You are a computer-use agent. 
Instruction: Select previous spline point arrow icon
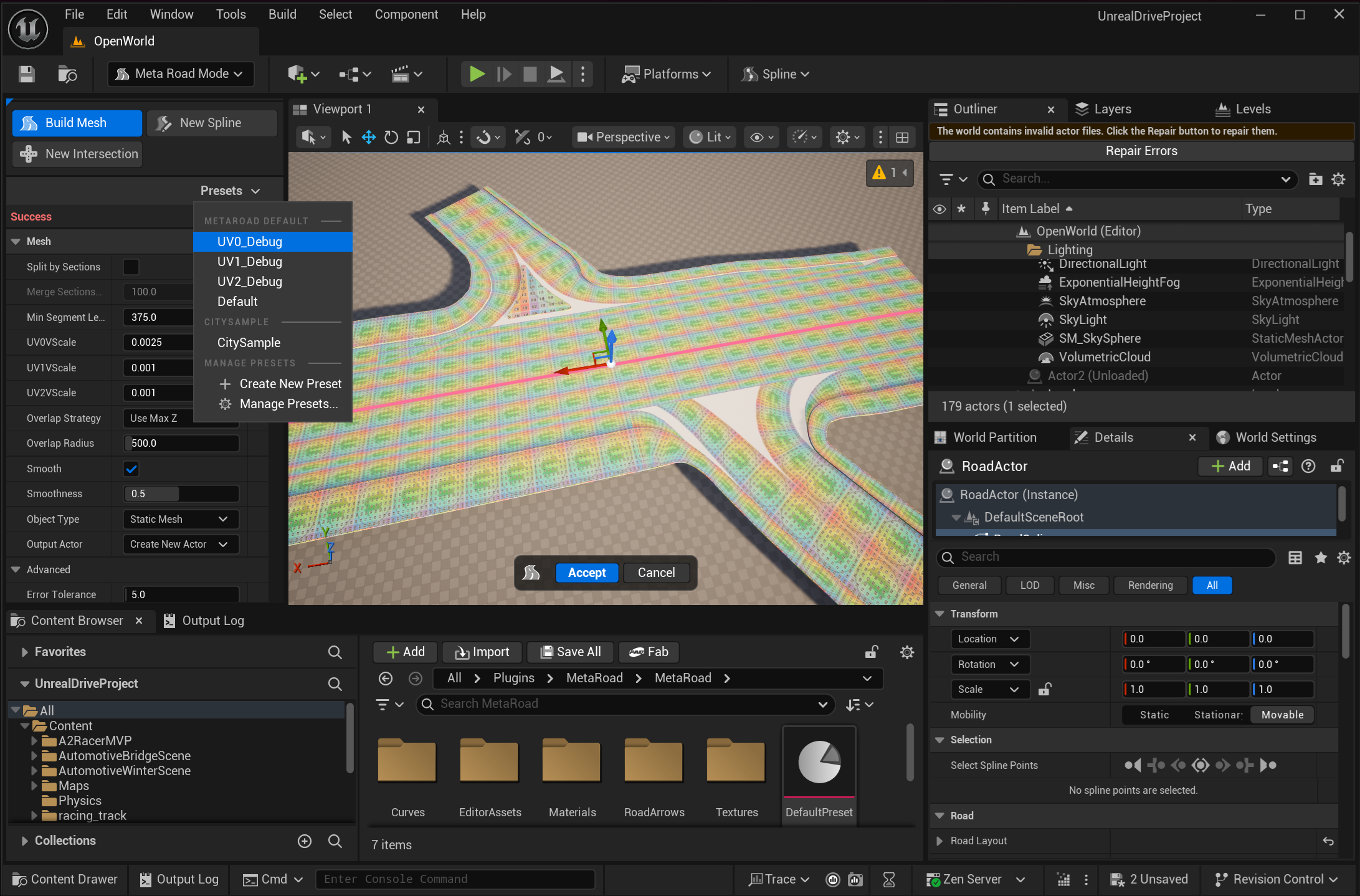tap(1178, 765)
